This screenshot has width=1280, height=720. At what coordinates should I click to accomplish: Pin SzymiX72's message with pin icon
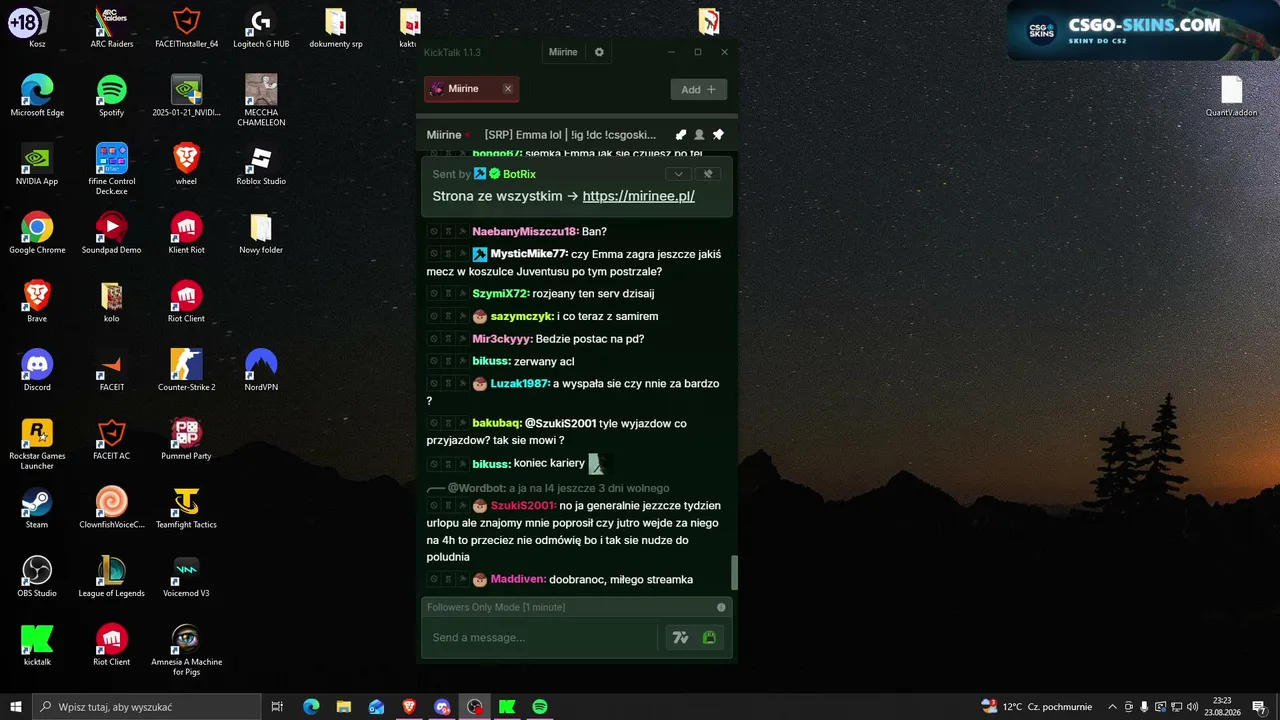click(462, 294)
